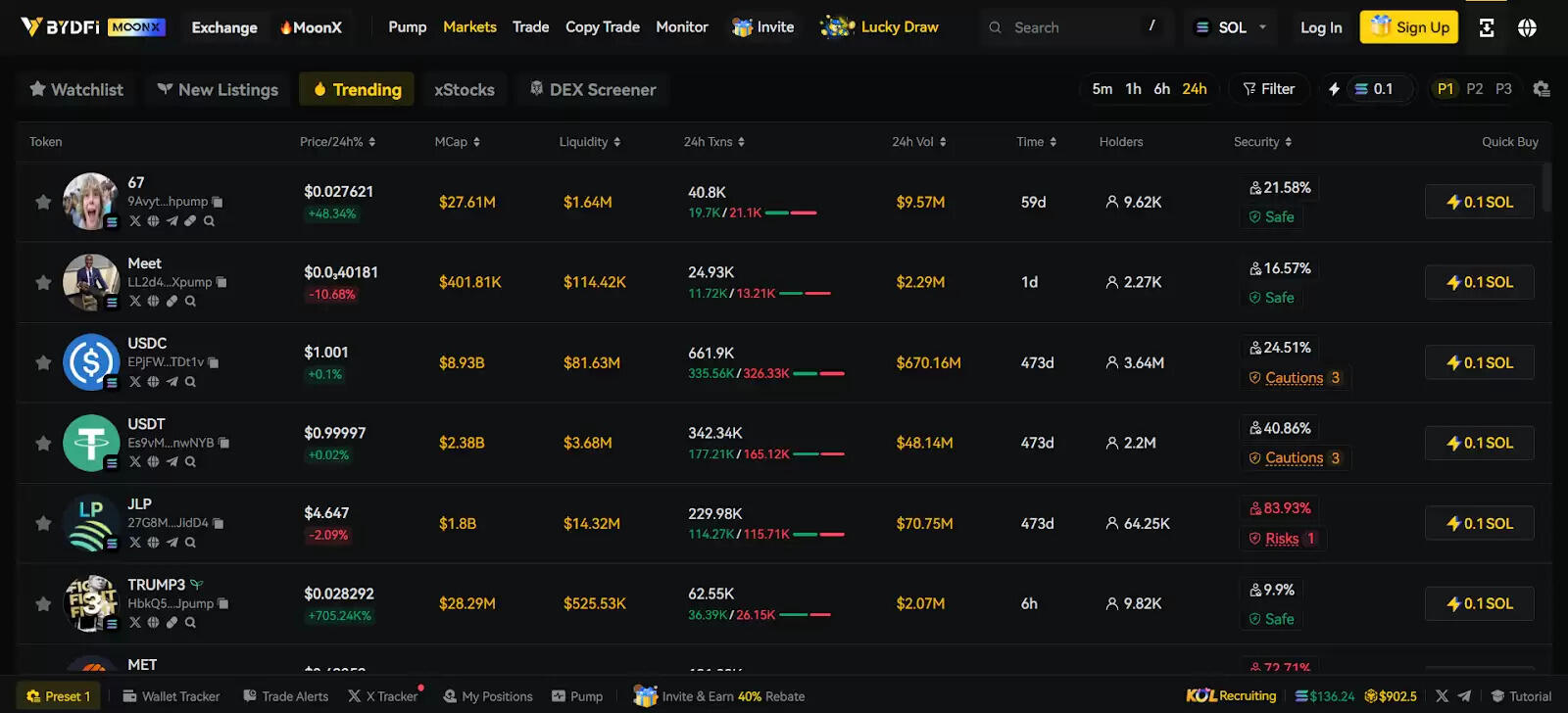Screen dimensions: 1568x713
Task: Add TRUMP3 to favorites with star
Action: tap(43, 604)
